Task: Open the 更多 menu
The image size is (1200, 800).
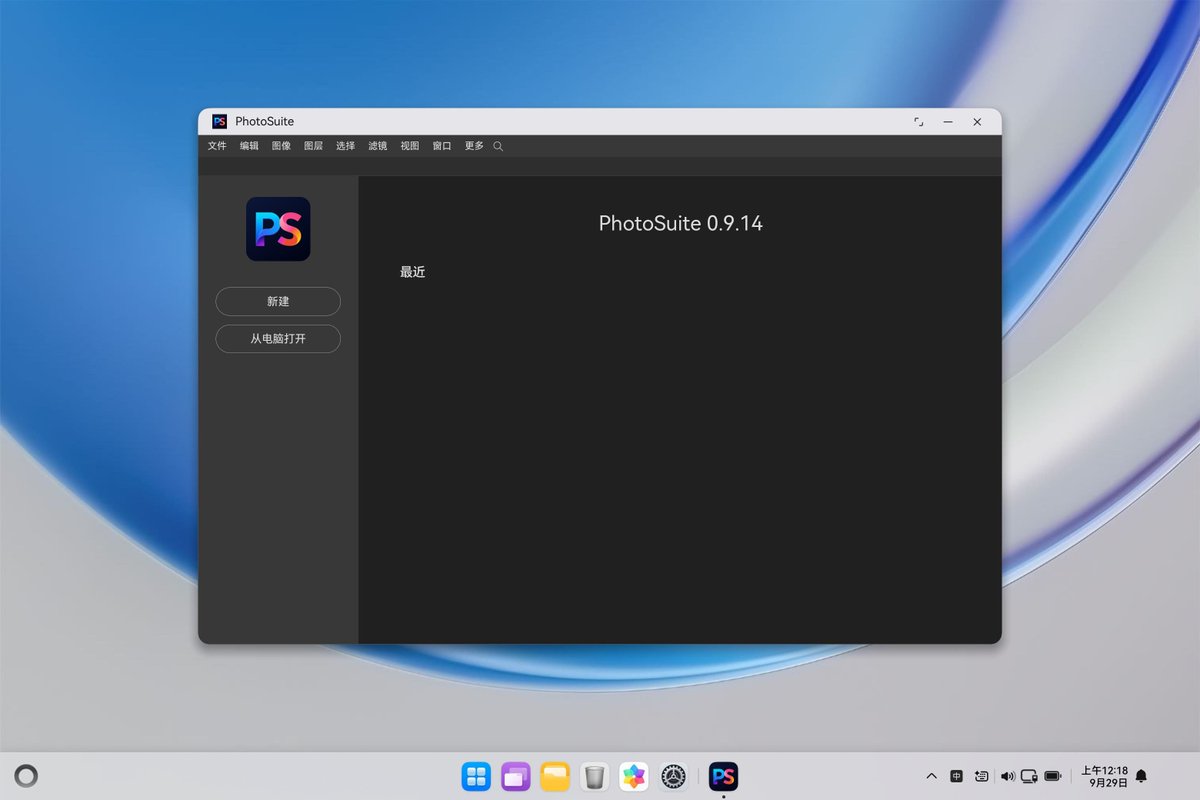Action: 473,146
